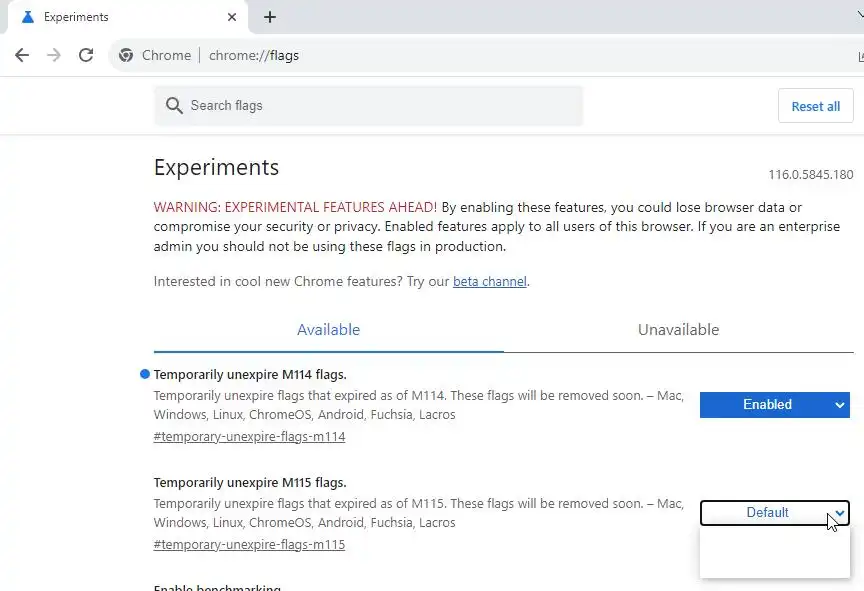Click 'Temporarily unexpire M115 flags.' title
This screenshot has height=591, width=864.
pyautogui.click(x=250, y=482)
